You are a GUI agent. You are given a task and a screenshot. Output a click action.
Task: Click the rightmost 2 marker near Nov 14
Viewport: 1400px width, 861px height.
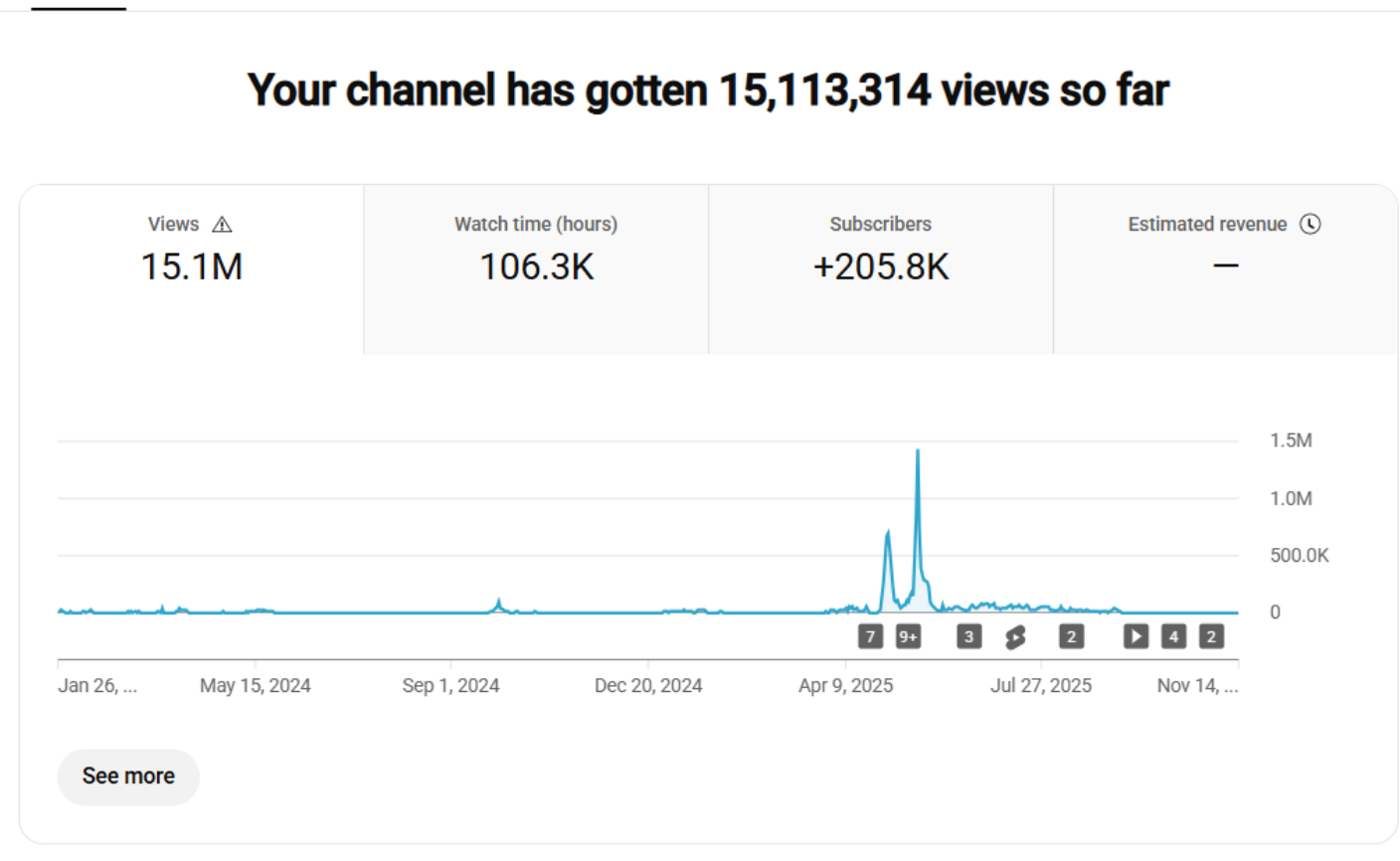1211,636
